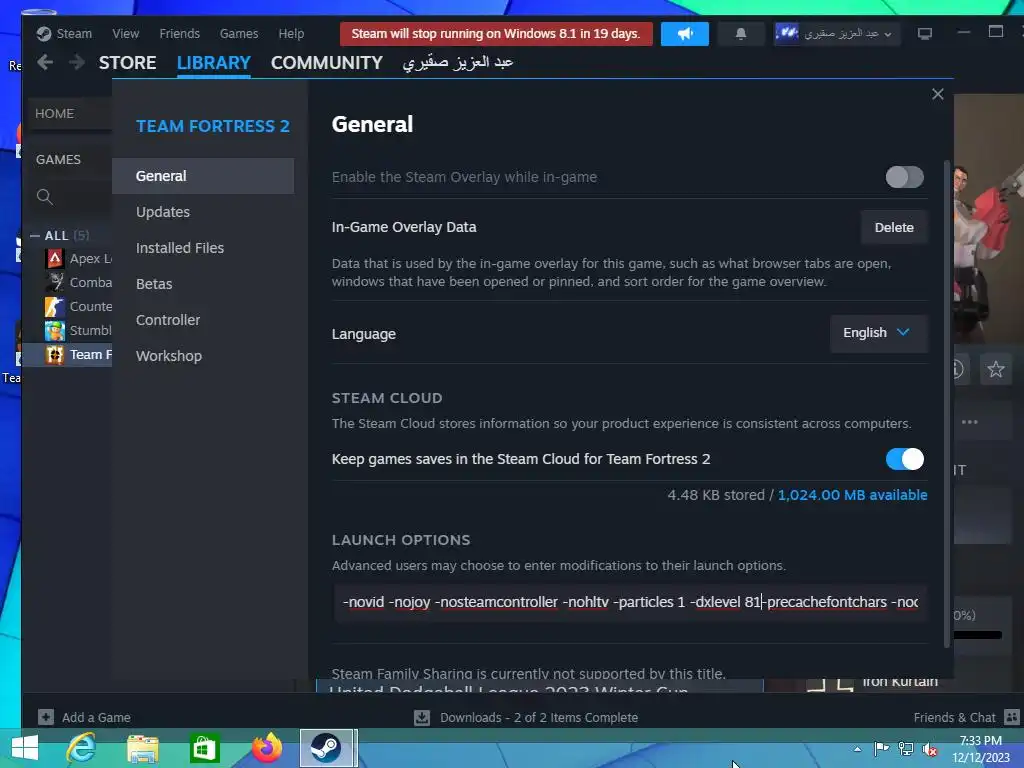
Task: Show hidden tray icons arrow
Action: coord(857,749)
